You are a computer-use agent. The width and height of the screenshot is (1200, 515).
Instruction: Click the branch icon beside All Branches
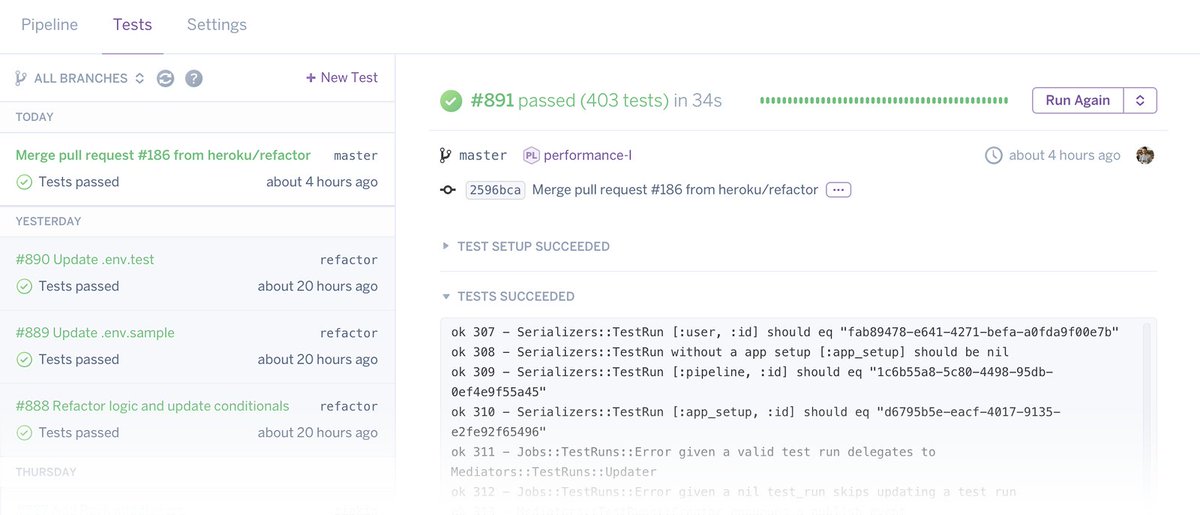[21, 78]
